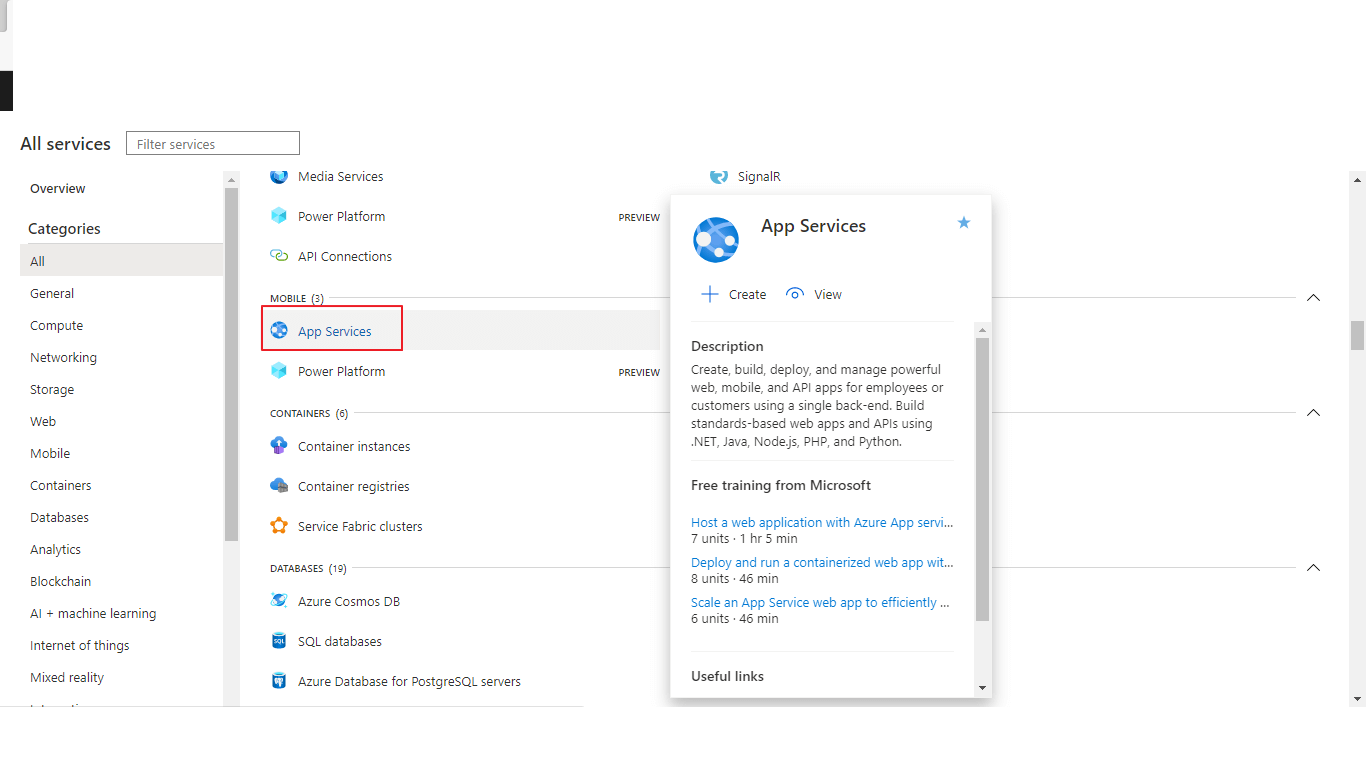This screenshot has height=768, width=1366.
Task: Open 'Host a web application' training link
Action: coord(822,522)
